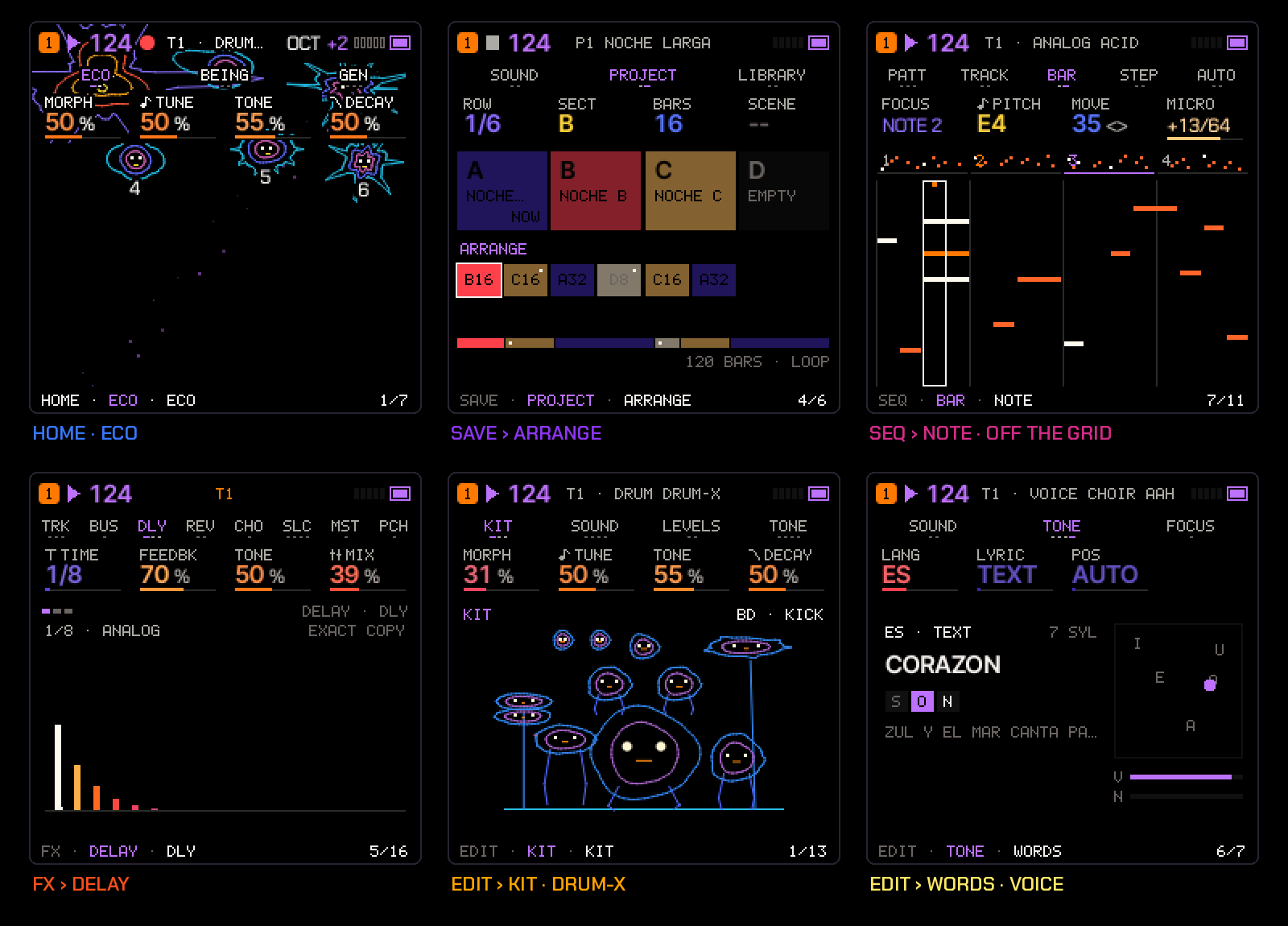The image size is (1288, 926).
Task: Select section C NOCHE C block
Action: pos(691,191)
